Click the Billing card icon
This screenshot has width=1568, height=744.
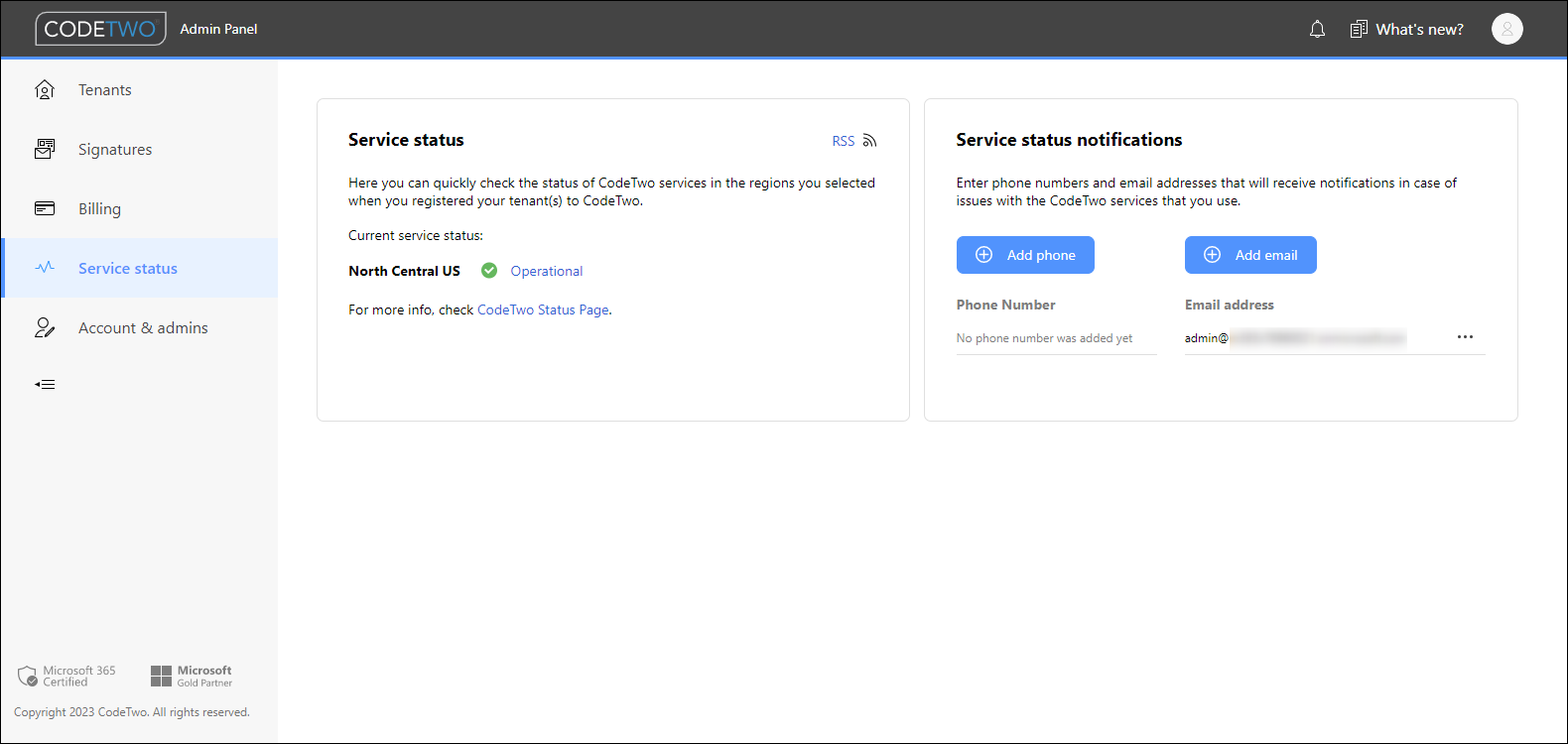click(45, 208)
